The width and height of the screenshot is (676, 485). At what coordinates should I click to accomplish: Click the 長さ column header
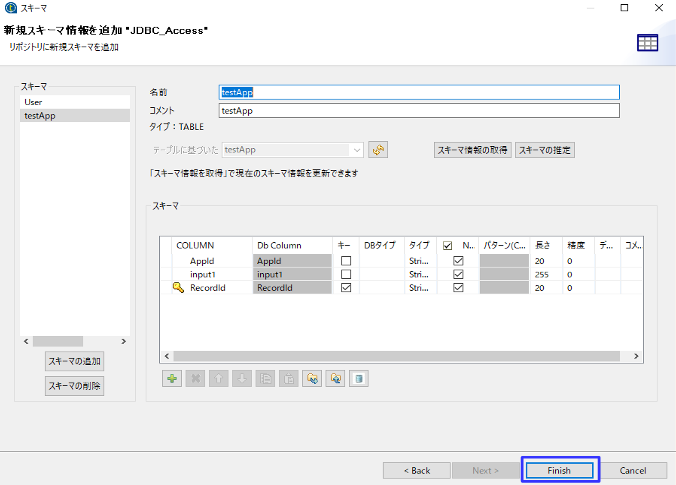pyautogui.click(x=546, y=245)
